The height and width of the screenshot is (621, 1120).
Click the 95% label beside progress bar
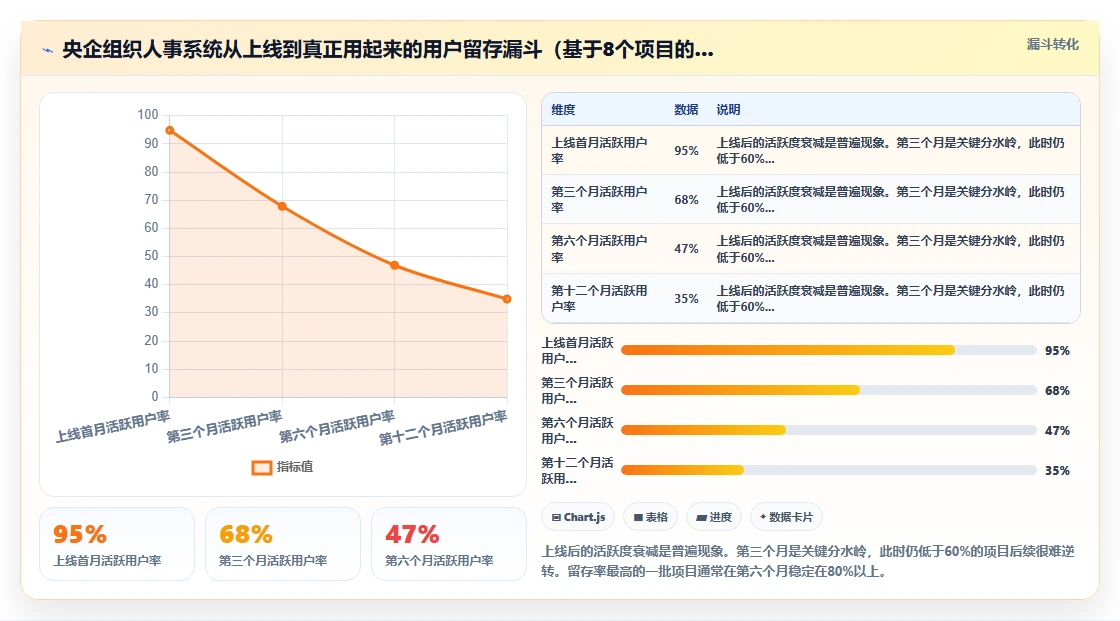click(x=1057, y=350)
